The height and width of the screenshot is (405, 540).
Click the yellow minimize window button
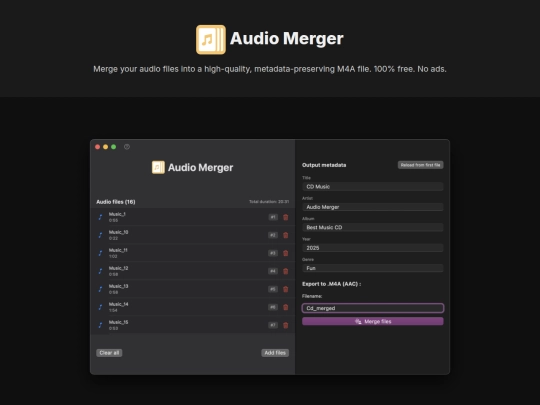(105, 147)
